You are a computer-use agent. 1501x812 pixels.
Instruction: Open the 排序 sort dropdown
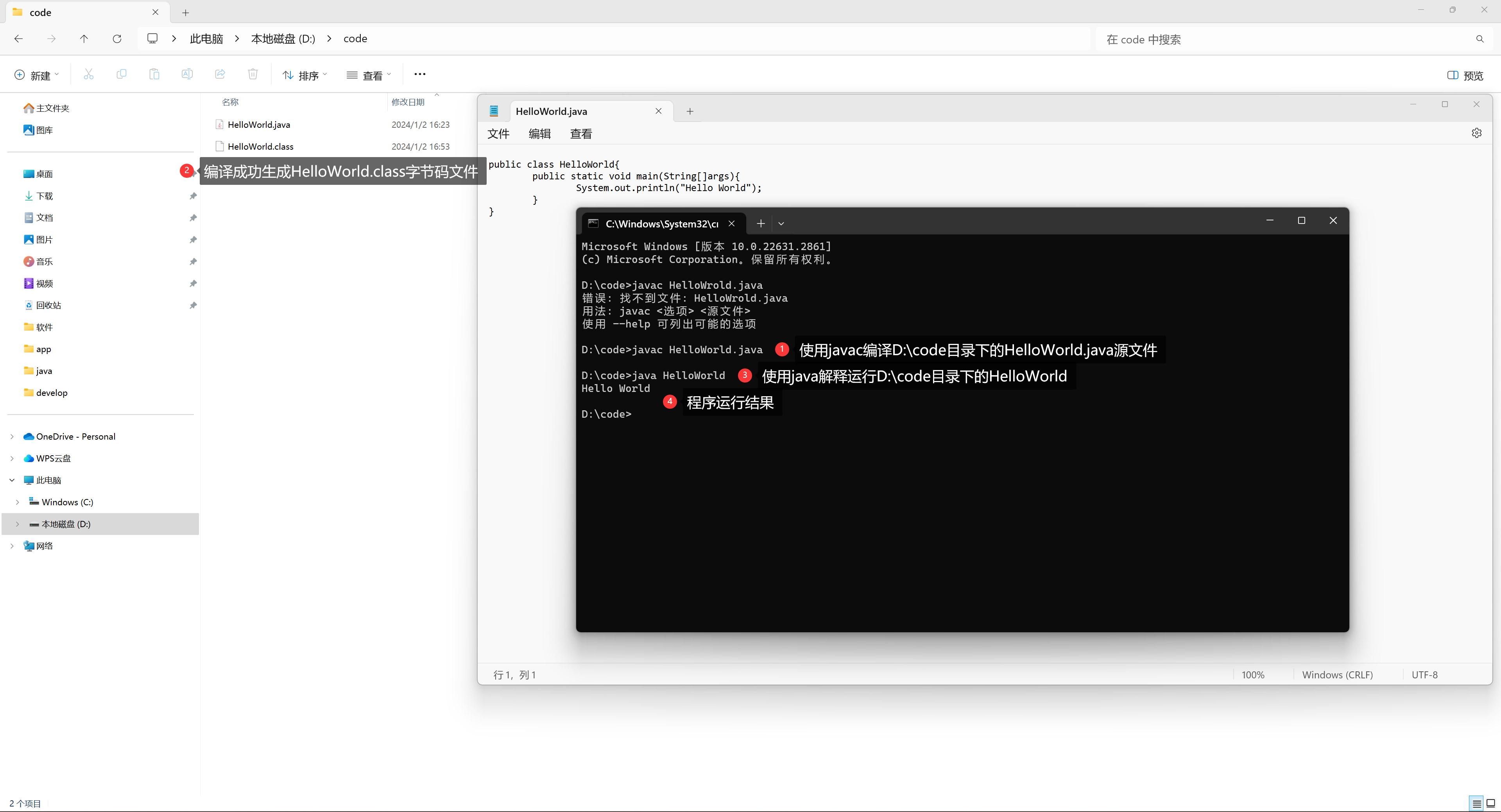[305, 75]
